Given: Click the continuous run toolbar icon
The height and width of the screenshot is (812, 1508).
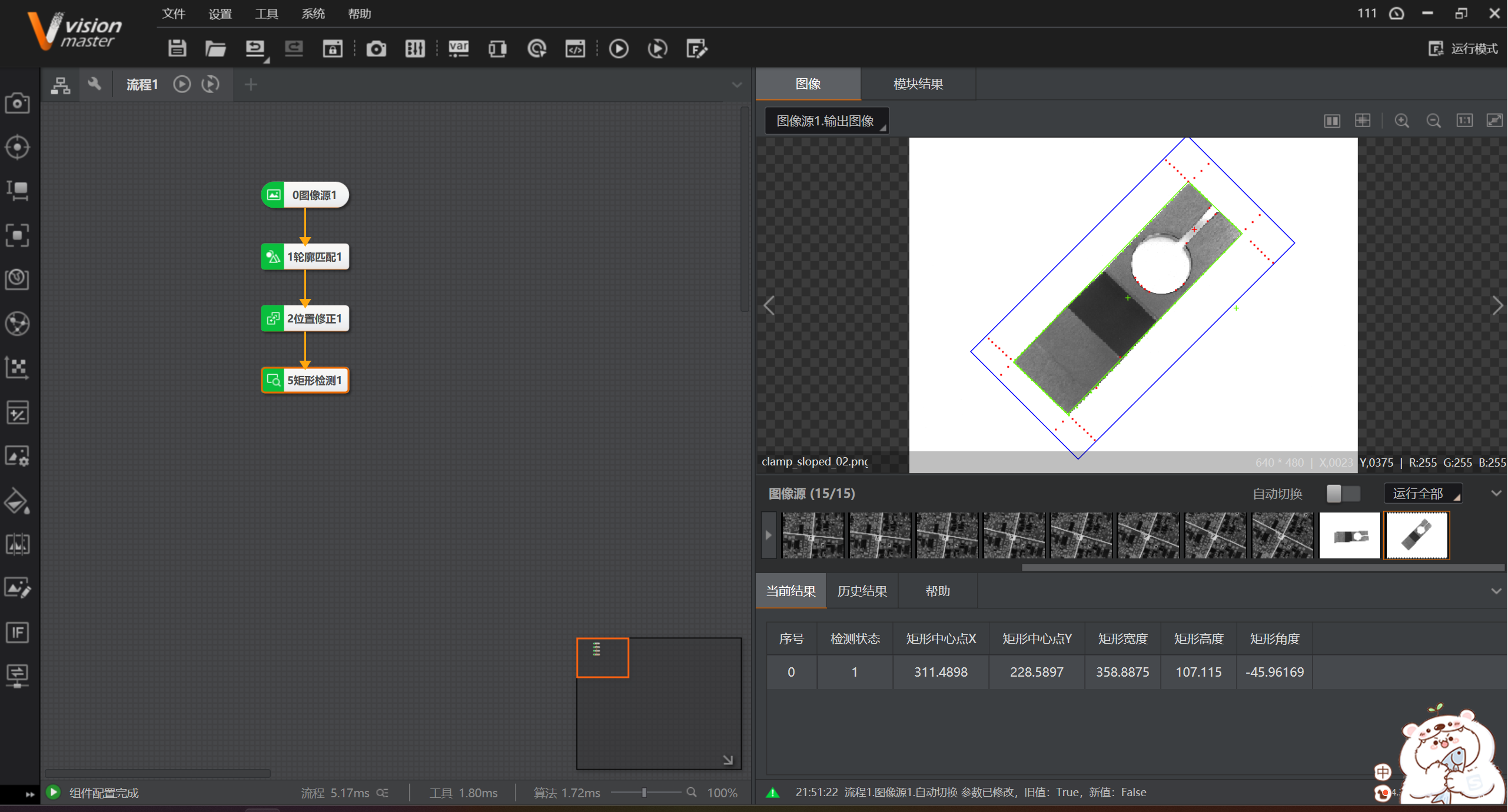Looking at the screenshot, I should 657,48.
